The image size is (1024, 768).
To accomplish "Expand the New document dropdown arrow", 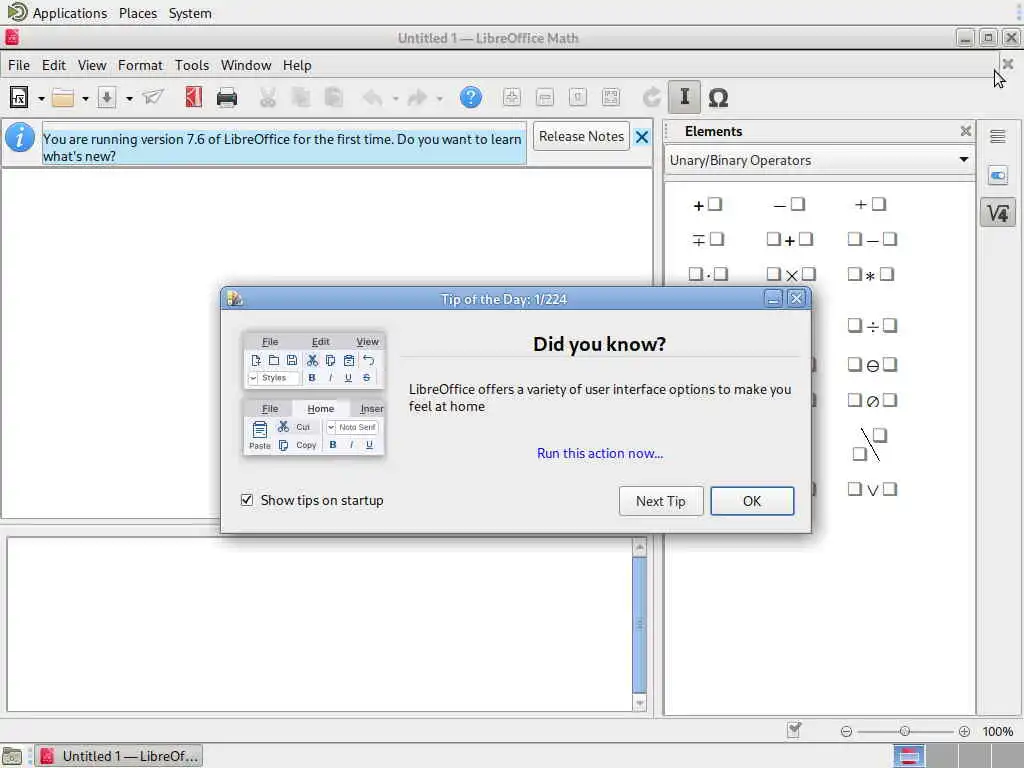I will (x=41, y=99).
